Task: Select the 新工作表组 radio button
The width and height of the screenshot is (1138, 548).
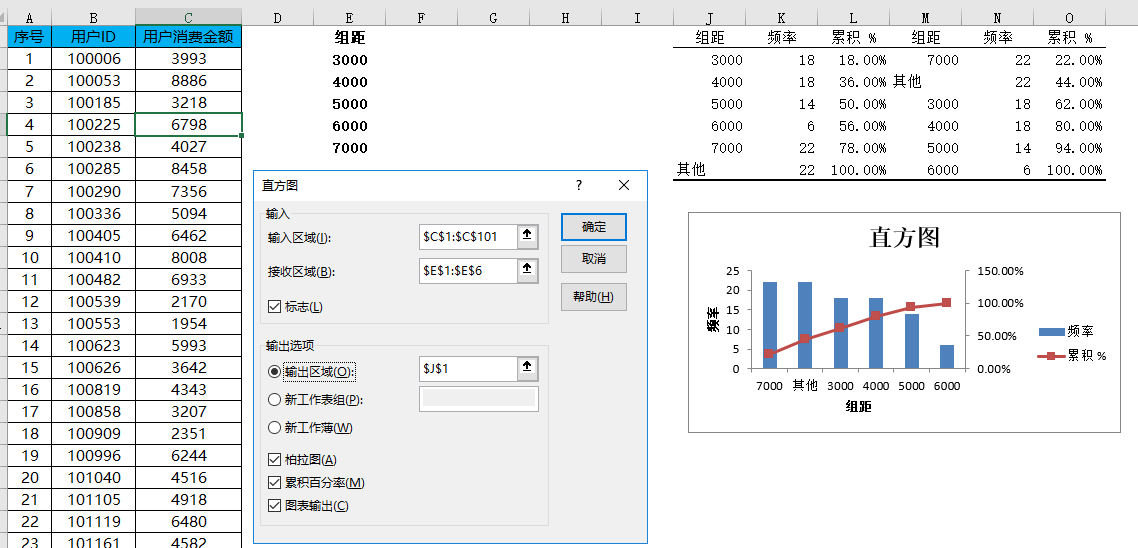Action: (274, 399)
